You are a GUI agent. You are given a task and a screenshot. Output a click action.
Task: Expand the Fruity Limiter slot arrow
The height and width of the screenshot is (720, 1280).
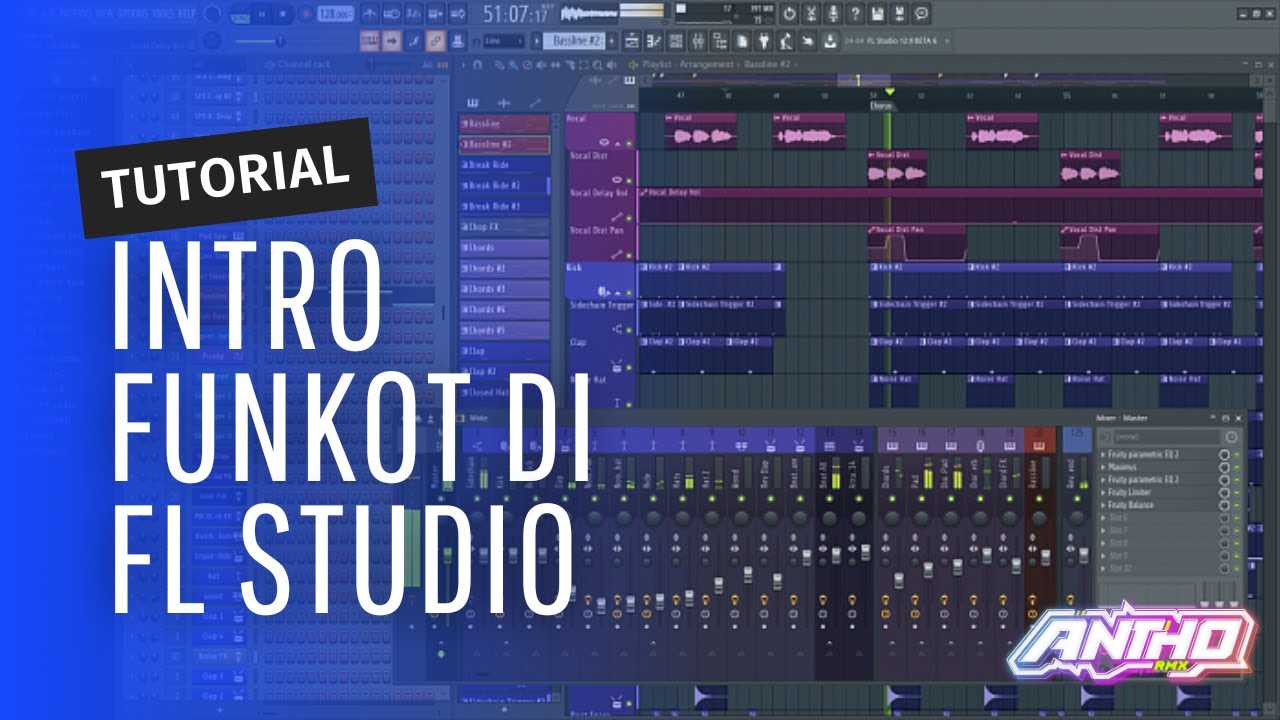click(1104, 492)
